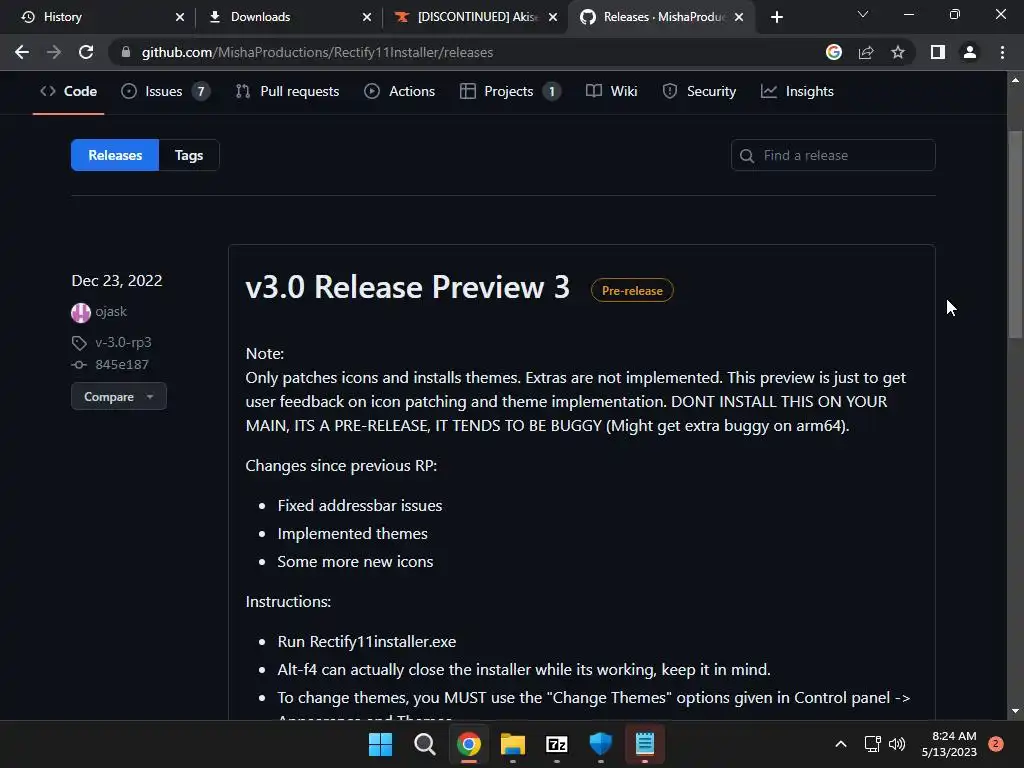
Task: Close the Releases MishaProductions tab
Action: tap(739, 17)
